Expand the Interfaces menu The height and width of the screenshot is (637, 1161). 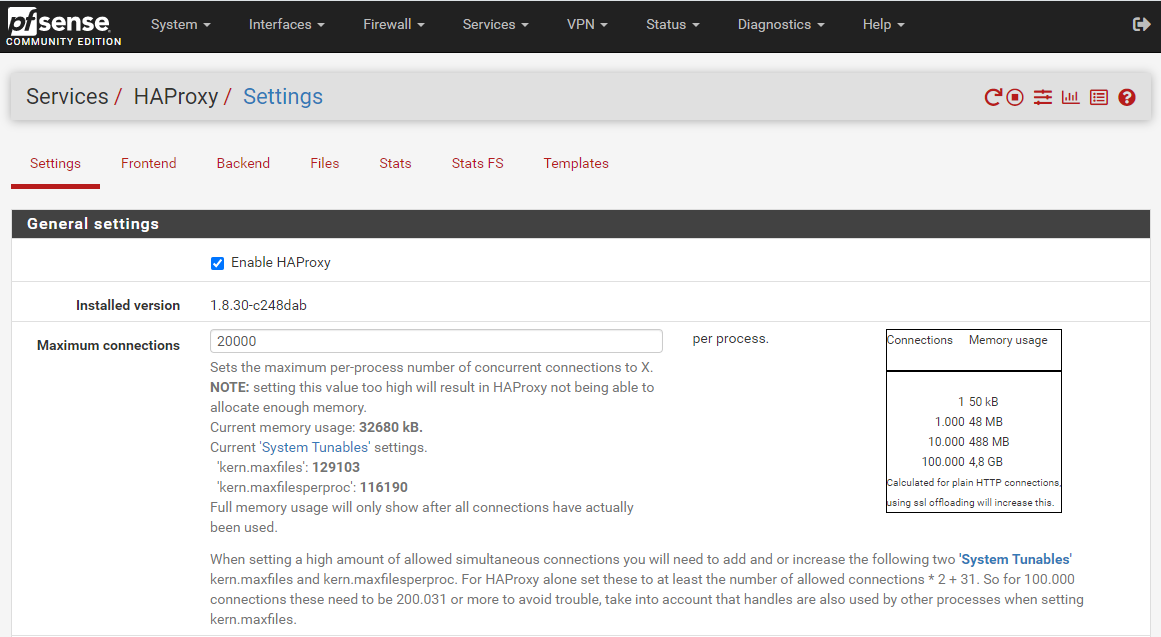287,24
